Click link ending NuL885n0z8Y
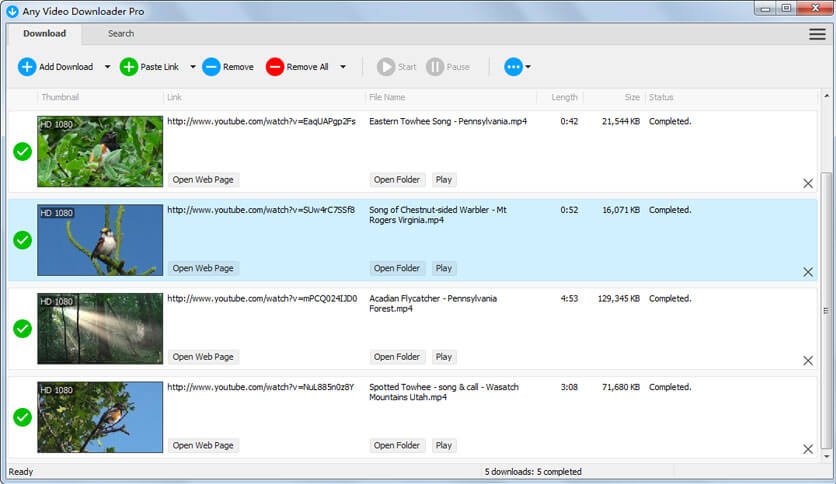The image size is (836, 484). [260, 386]
